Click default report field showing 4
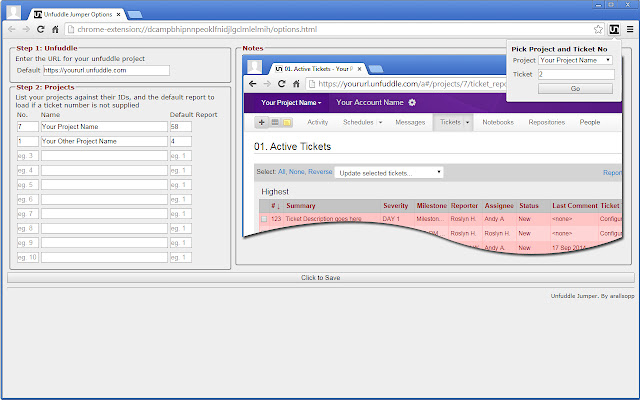Screen dimensions: 640x400 [181, 141]
